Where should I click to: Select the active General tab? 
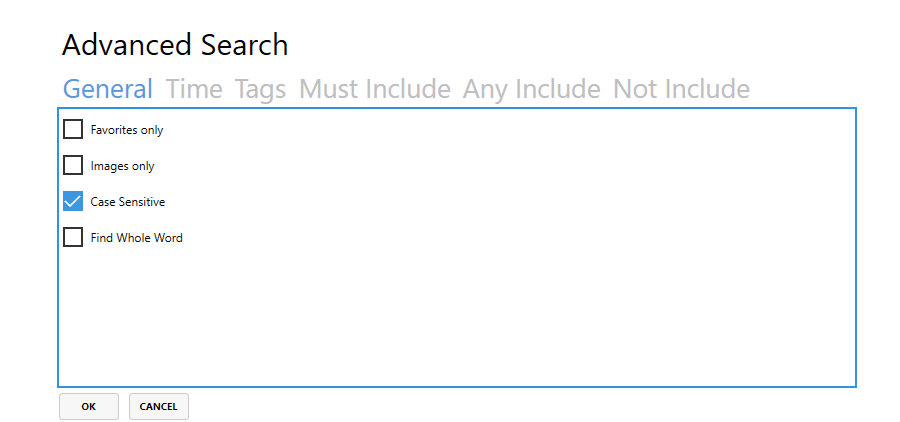click(x=107, y=89)
